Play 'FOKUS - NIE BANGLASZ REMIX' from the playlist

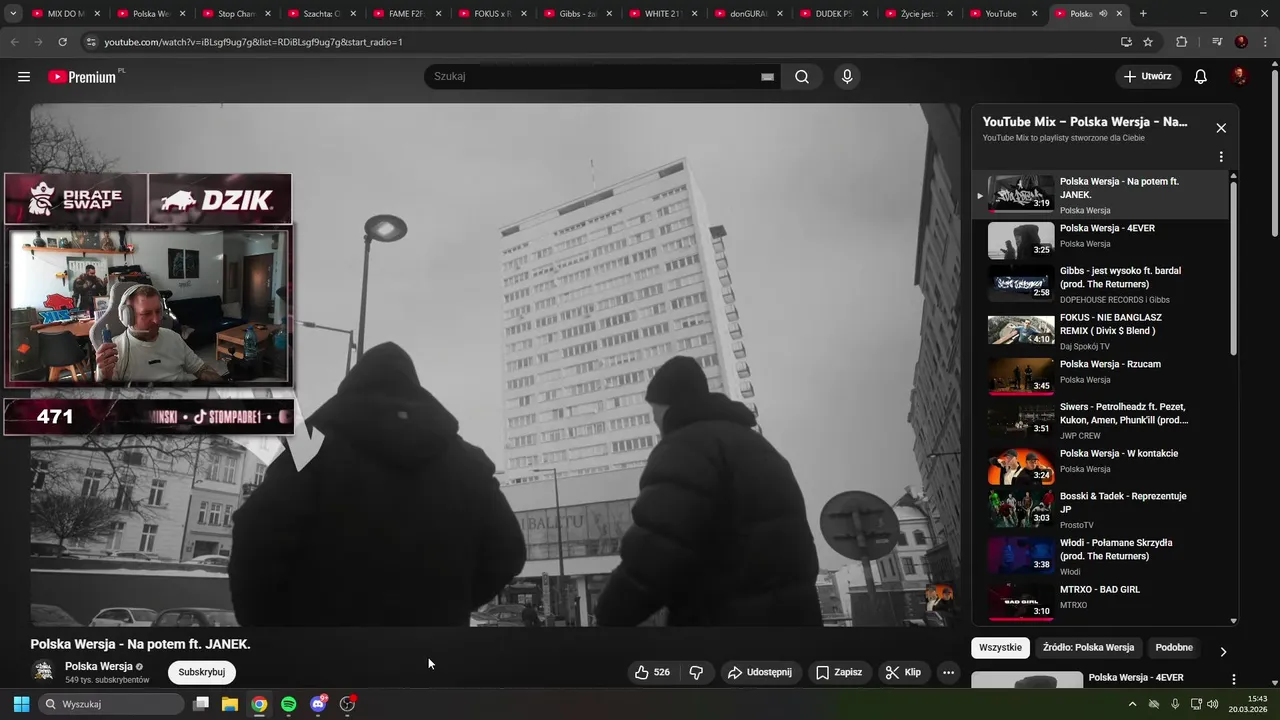point(1100,330)
